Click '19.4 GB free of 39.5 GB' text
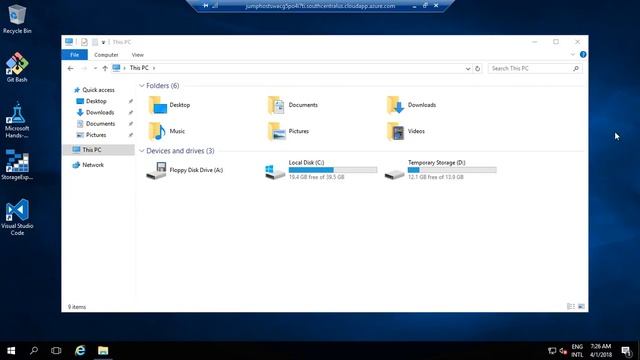 tap(316, 177)
